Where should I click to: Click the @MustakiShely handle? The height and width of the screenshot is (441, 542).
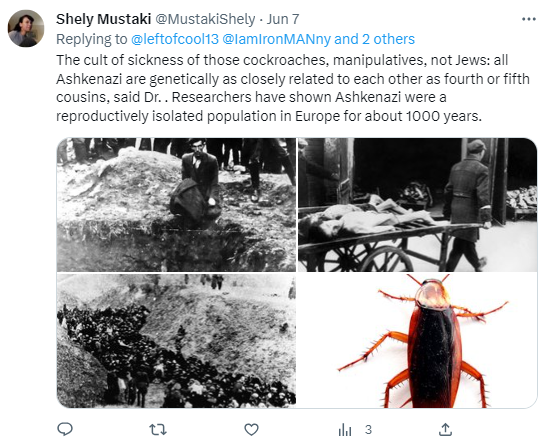coord(205,19)
